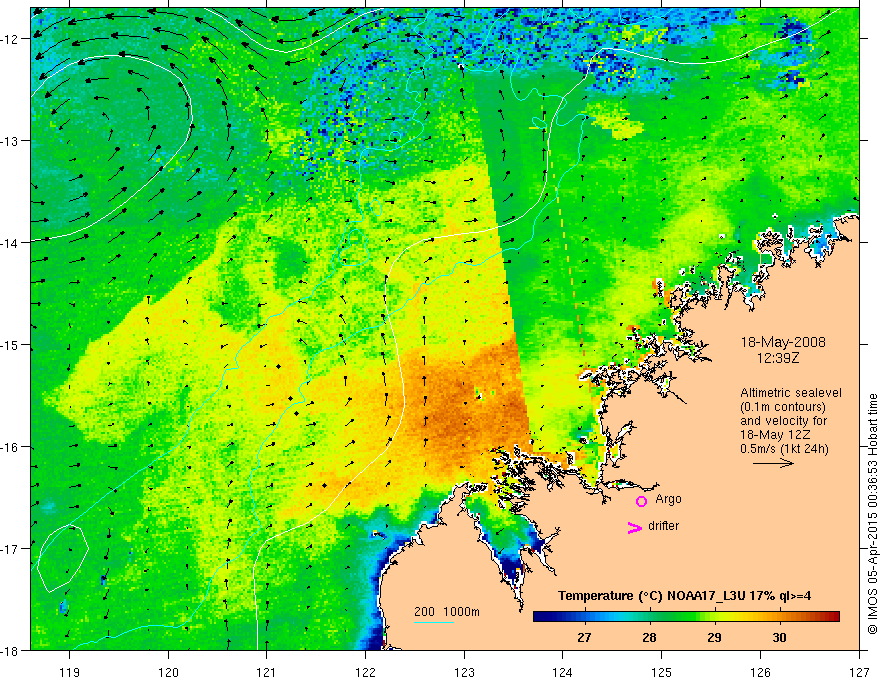Click the temperature color bar legend

pos(686,617)
